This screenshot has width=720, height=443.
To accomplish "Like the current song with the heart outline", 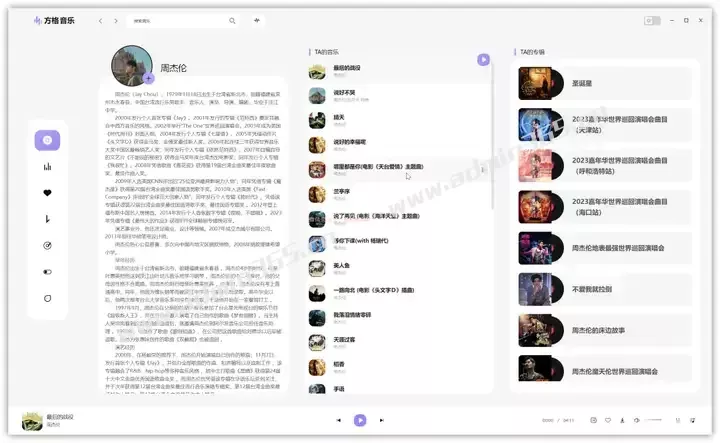I will coord(608,420).
